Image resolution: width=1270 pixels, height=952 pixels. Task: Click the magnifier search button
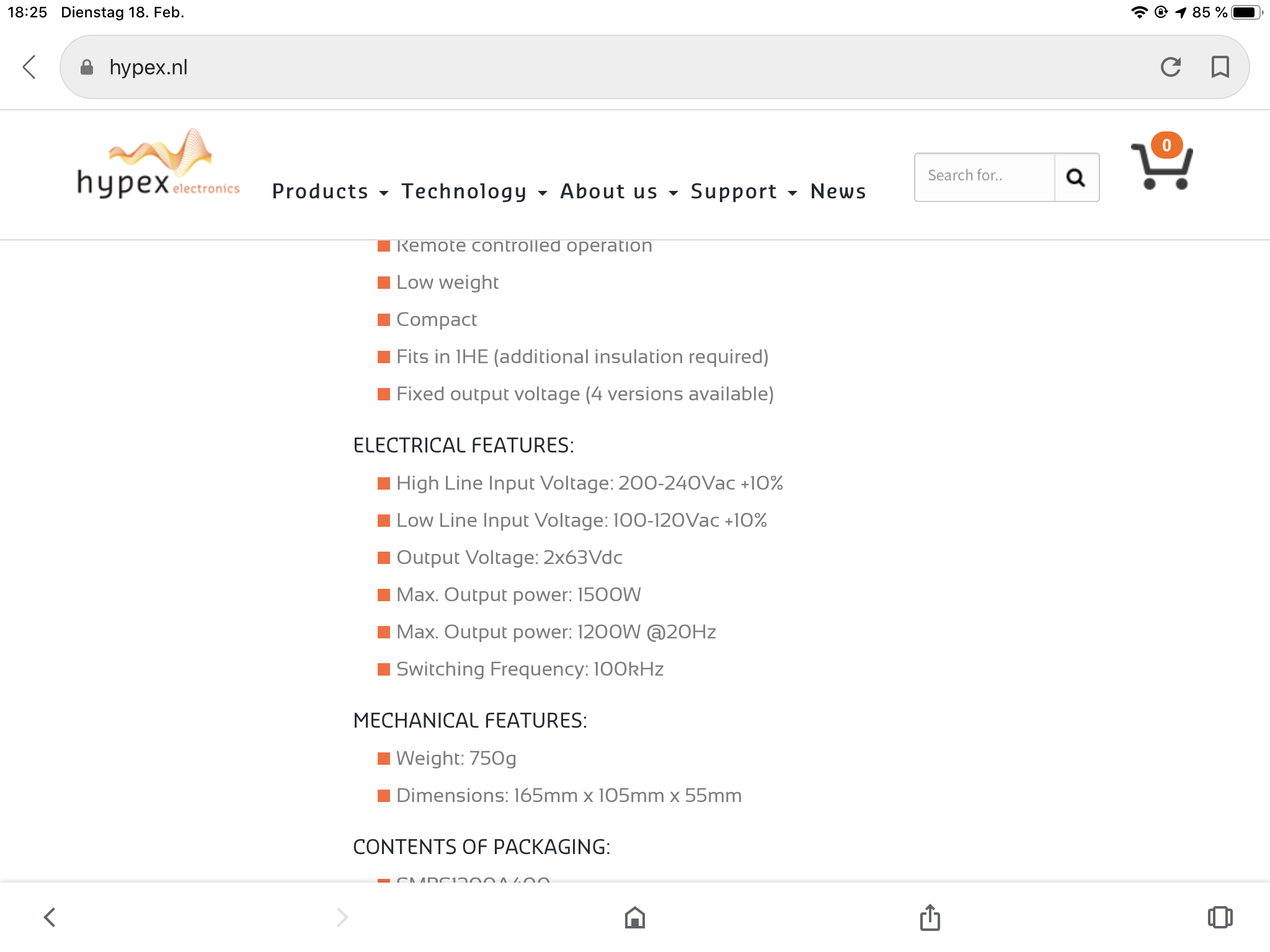point(1077,177)
